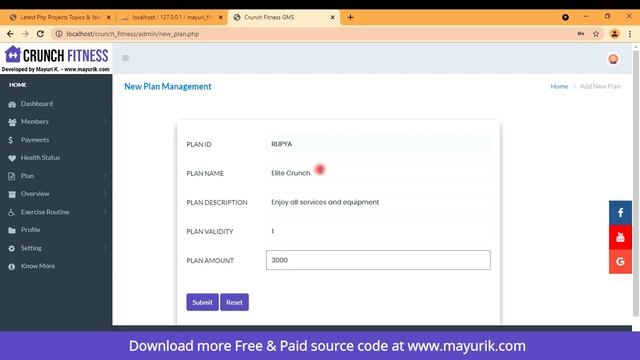The width and height of the screenshot is (640, 360).
Task: Click the Plan Validity field
Action: (378, 231)
